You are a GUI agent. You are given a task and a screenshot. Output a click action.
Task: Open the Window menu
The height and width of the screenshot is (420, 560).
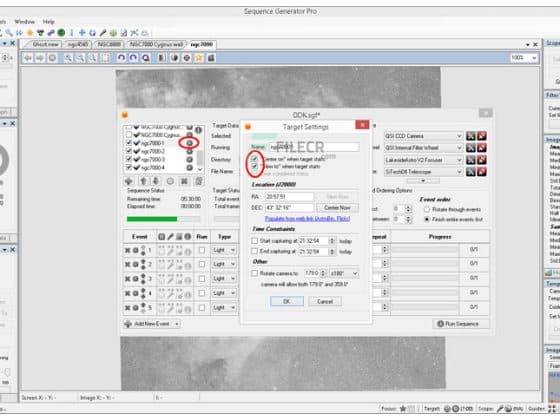point(25,21)
